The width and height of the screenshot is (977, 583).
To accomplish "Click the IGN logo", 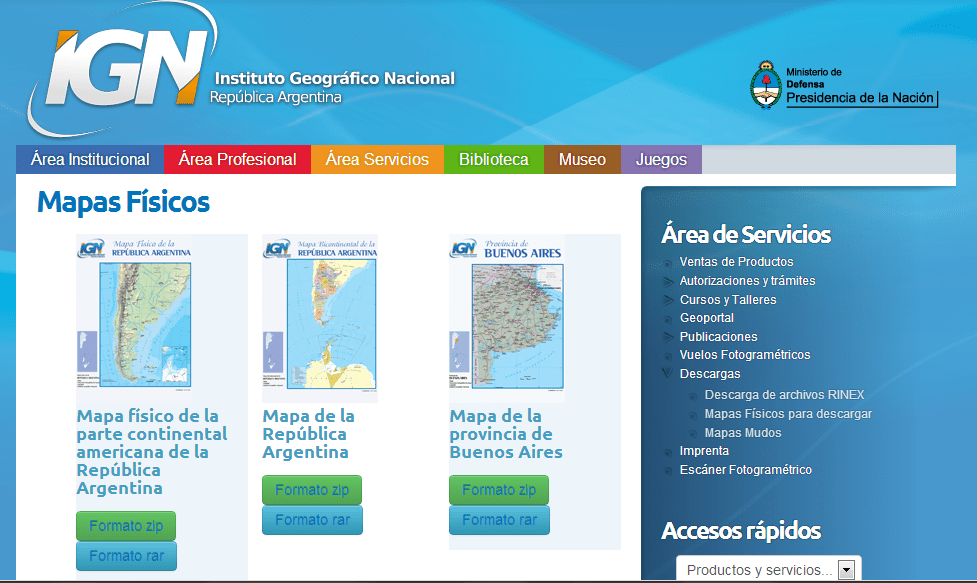I will (130, 65).
